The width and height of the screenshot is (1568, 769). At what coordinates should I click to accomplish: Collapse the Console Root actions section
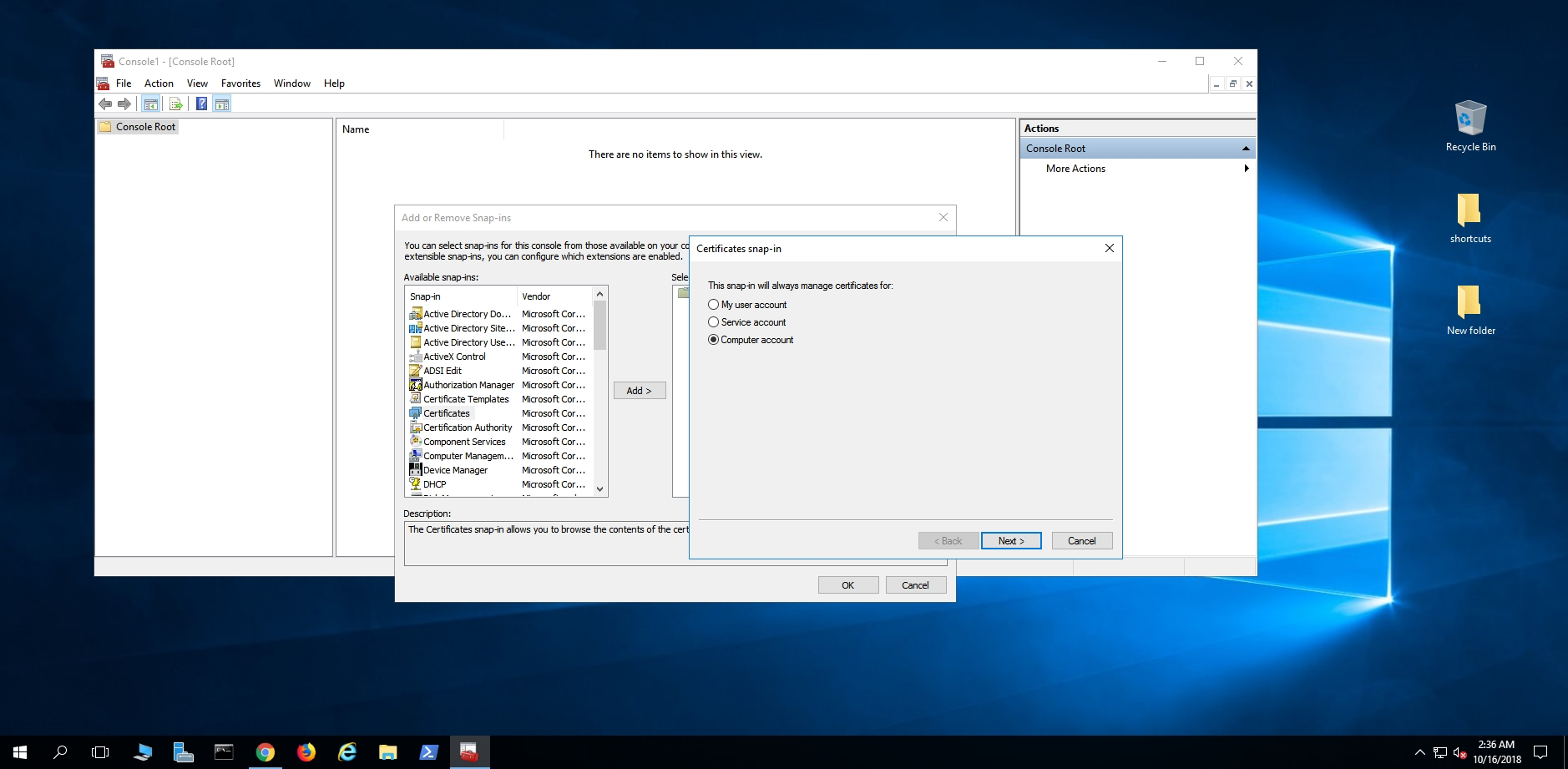(x=1246, y=149)
